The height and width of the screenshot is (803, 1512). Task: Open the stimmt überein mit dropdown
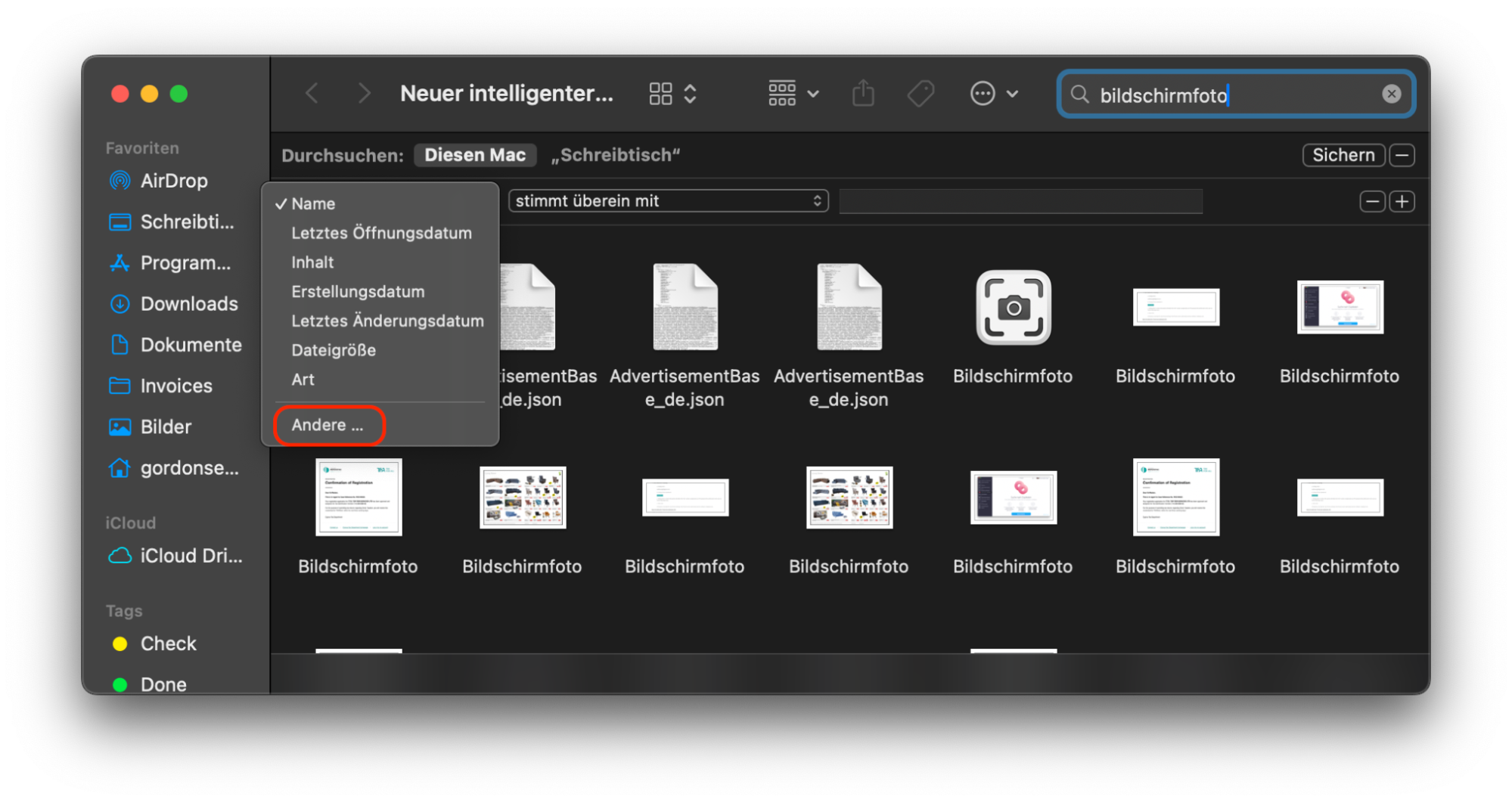point(669,200)
